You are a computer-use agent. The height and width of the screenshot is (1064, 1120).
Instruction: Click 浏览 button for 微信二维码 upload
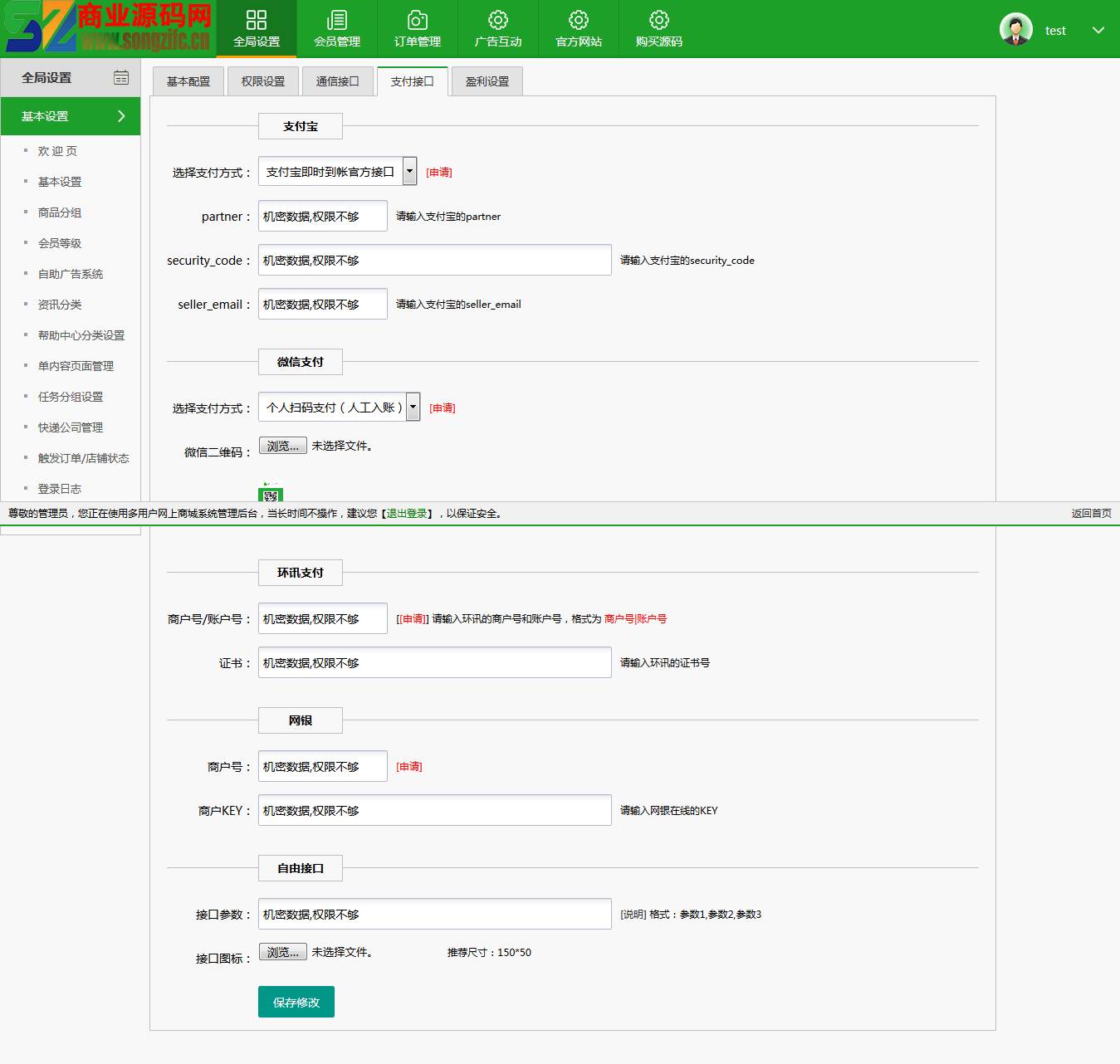[x=283, y=446]
